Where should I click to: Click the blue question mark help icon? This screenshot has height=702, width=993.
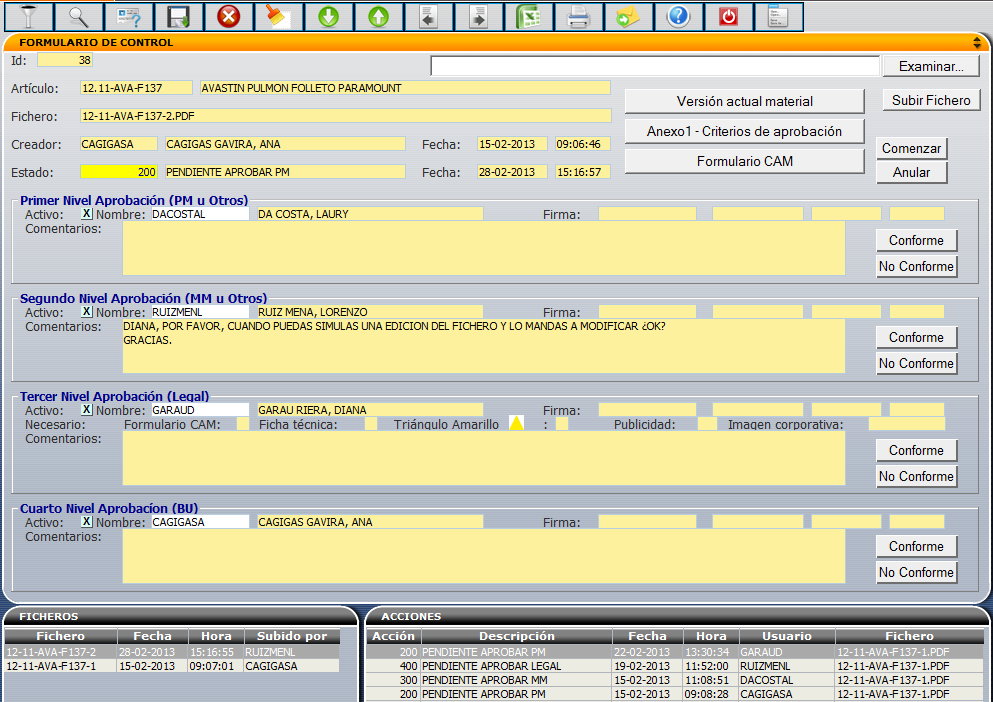pos(679,16)
